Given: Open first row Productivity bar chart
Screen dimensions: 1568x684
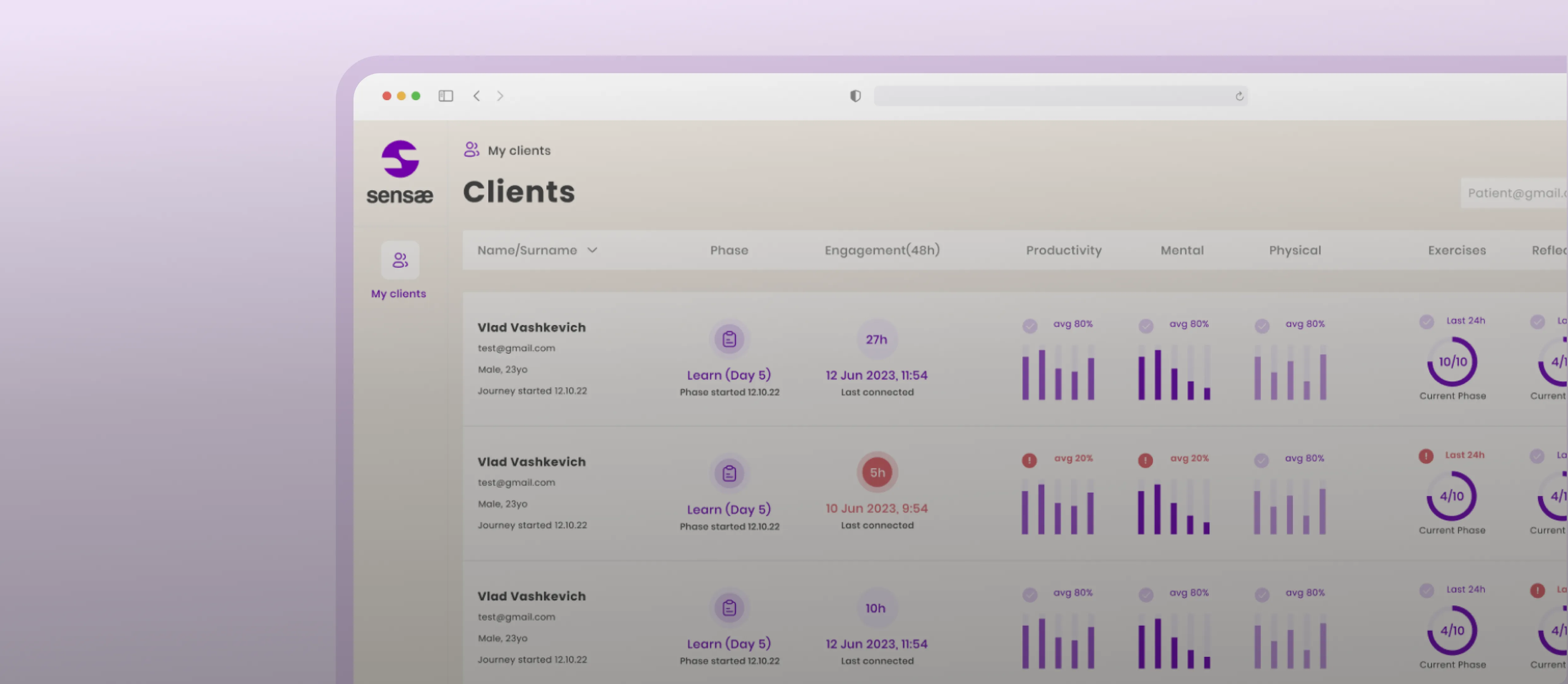Looking at the screenshot, I should pos(1058,372).
